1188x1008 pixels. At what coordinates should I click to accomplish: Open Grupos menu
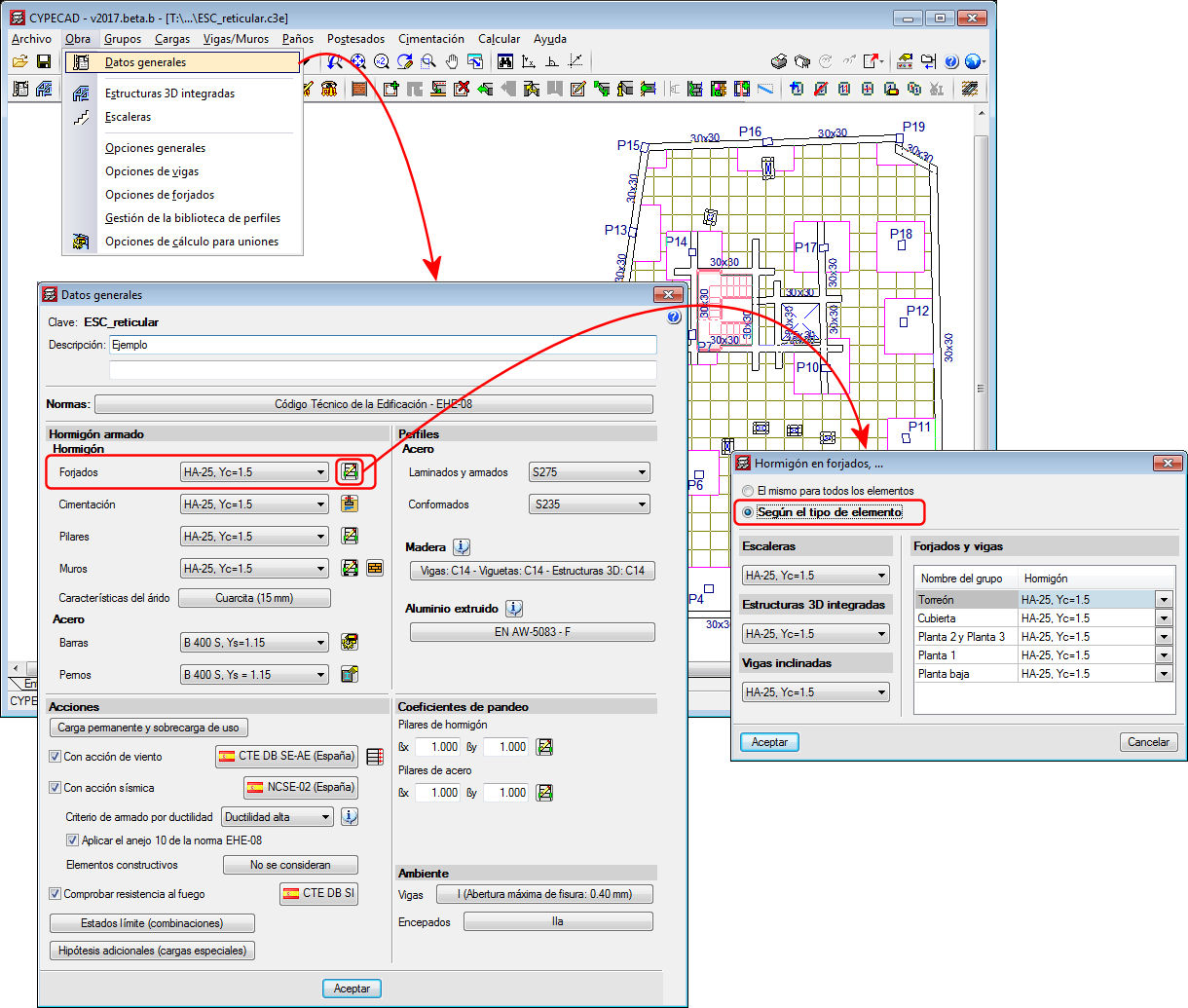(x=123, y=39)
